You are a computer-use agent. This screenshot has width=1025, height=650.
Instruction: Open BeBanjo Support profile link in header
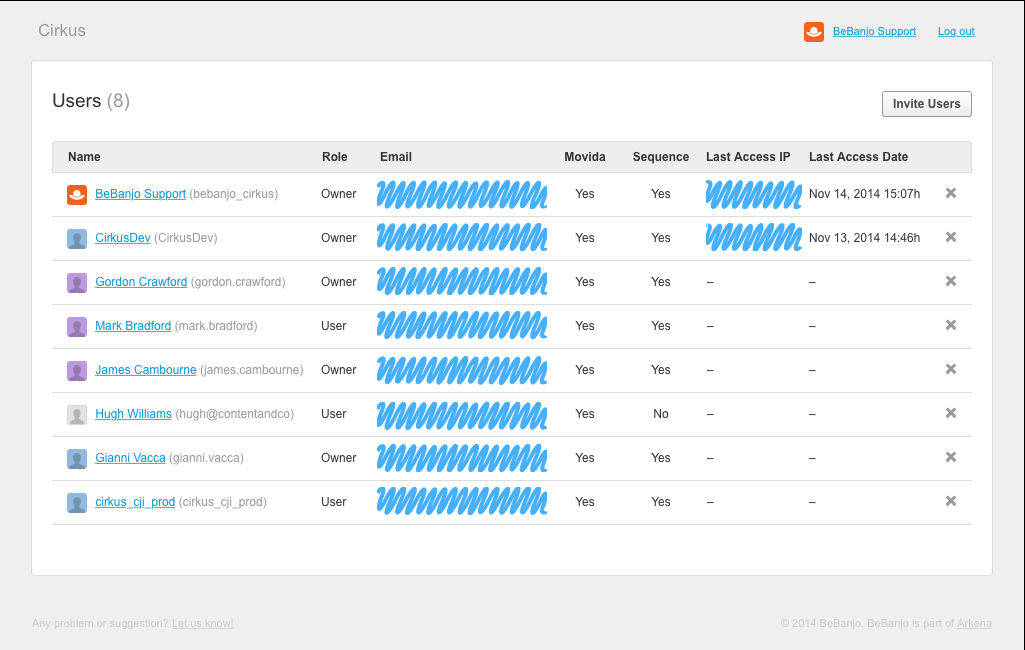[x=874, y=32]
